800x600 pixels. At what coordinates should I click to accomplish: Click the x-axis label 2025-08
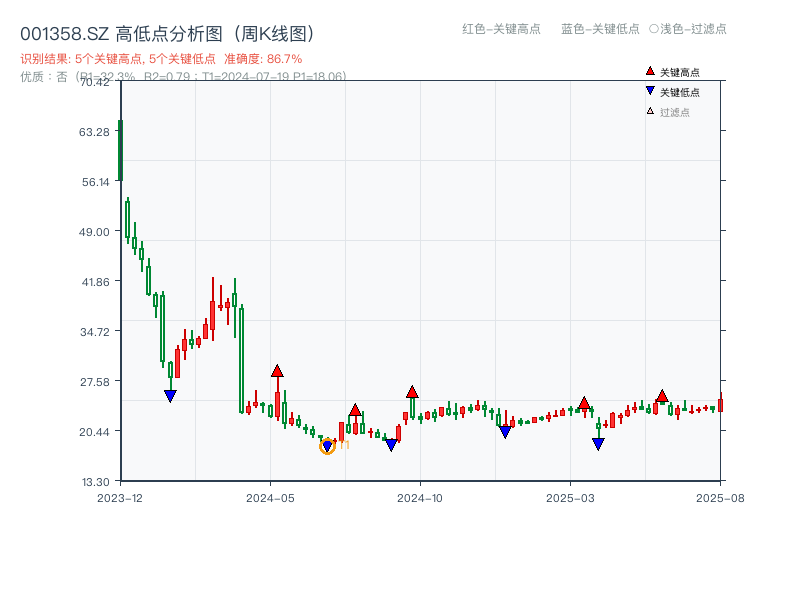[720, 498]
